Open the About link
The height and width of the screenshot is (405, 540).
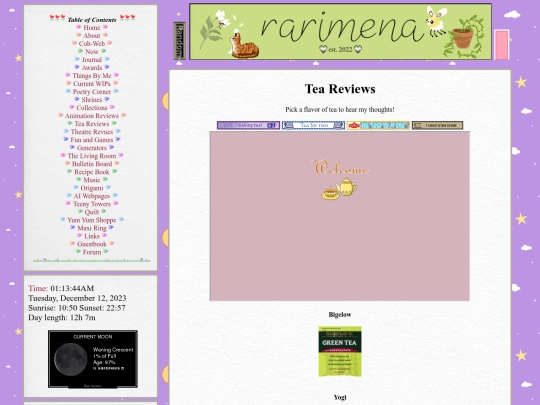point(92,35)
